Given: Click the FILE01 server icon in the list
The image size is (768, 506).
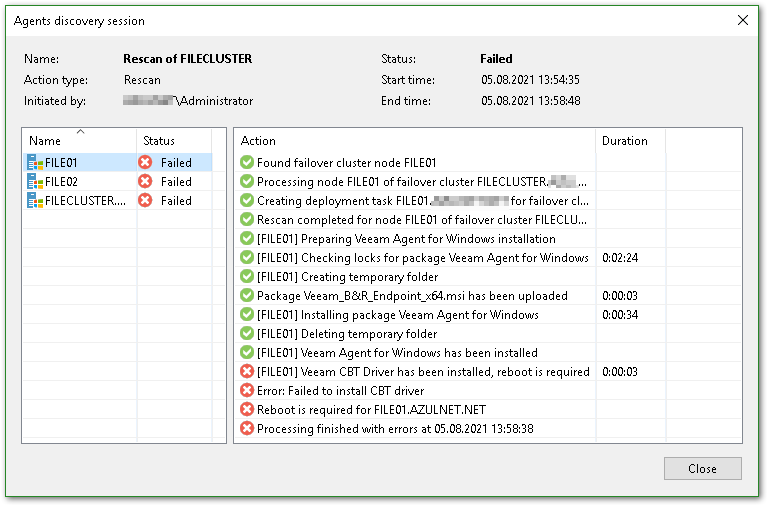Looking at the screenshot, I should (x=35, y=163).
